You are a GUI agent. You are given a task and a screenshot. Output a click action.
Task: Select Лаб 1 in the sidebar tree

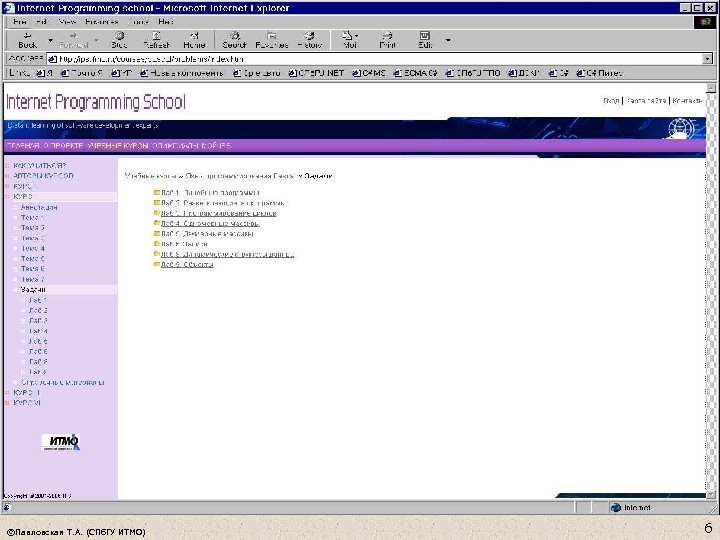(x=38, y=300)
